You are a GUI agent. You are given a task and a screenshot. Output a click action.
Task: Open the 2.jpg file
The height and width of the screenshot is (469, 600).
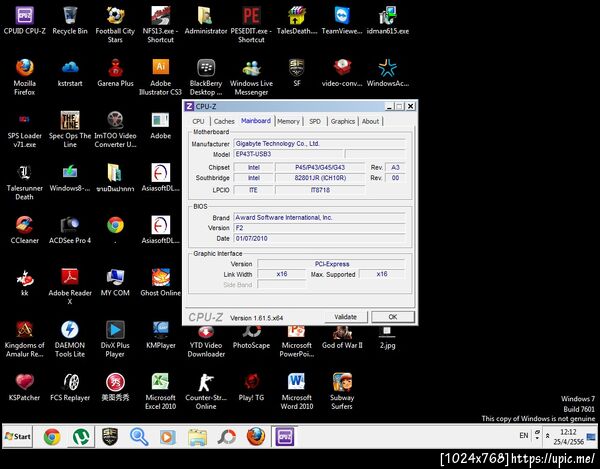tap(388, 337)
